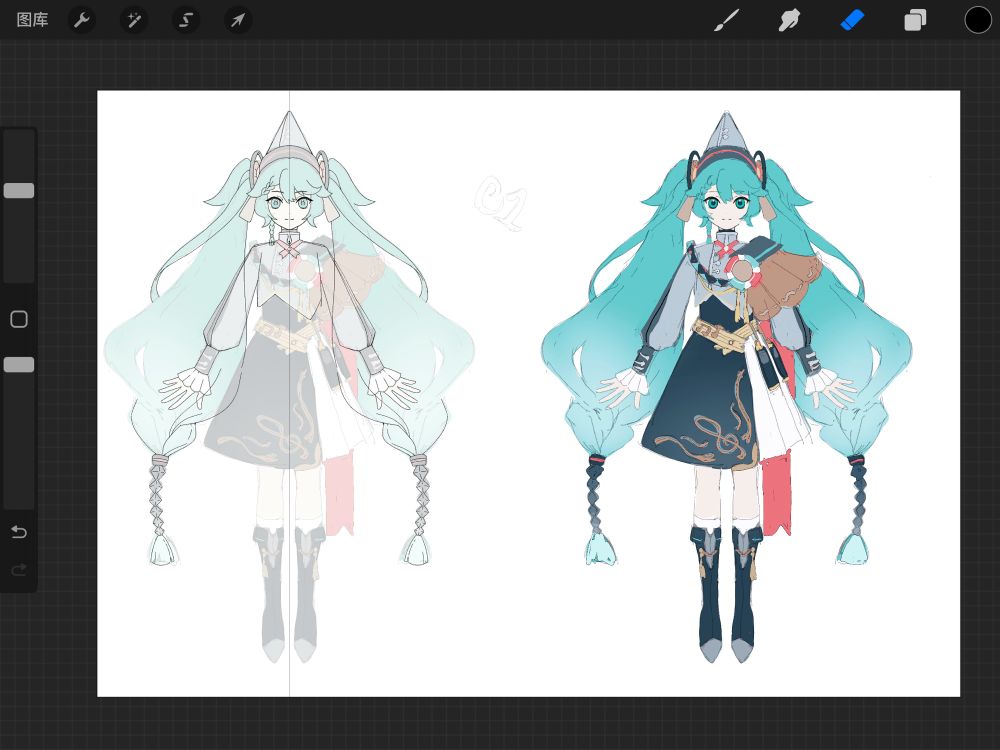Undo the last action
Image resolution: width=1000 pixels, height=750 pixels.
(x=19, y=532)
